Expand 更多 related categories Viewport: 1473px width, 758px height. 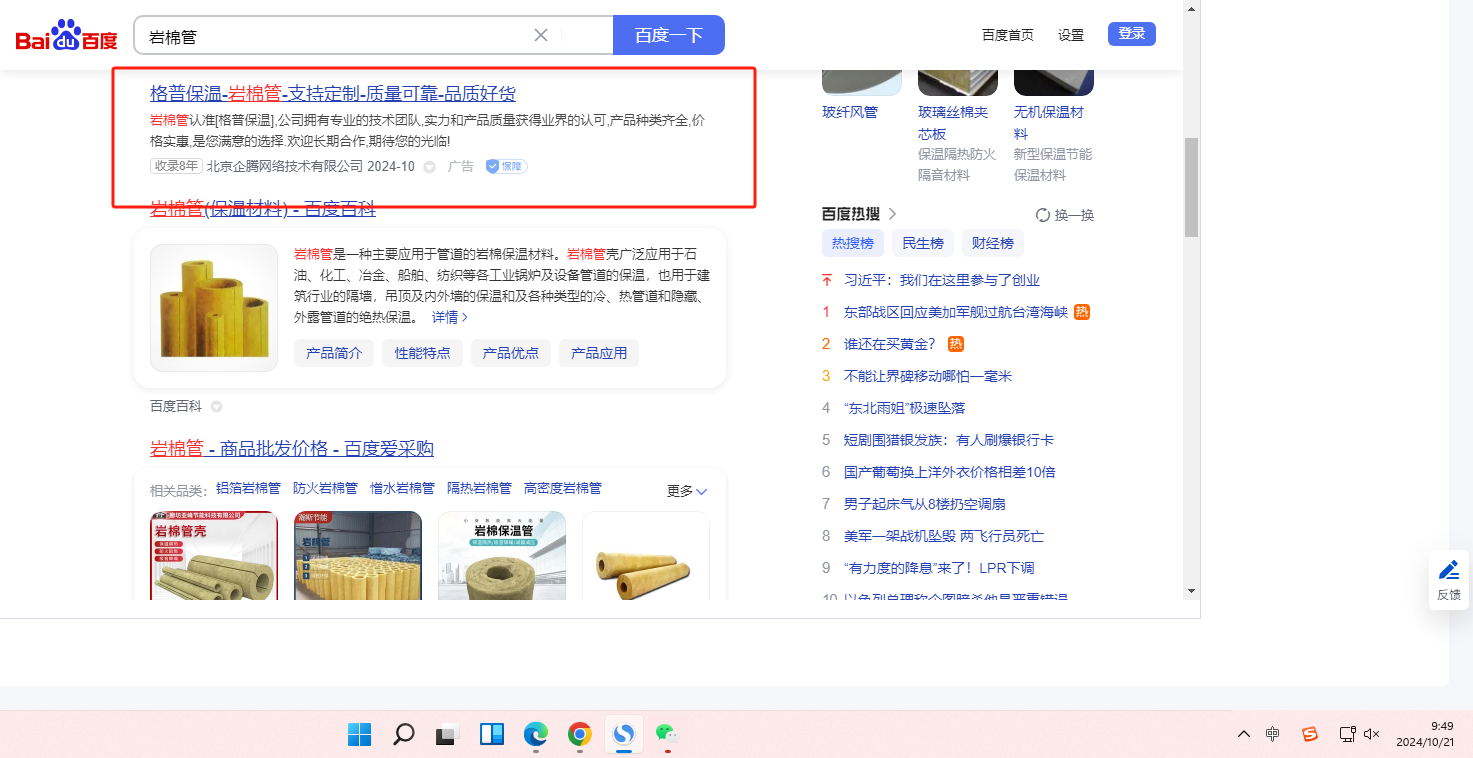pos(687,491)
